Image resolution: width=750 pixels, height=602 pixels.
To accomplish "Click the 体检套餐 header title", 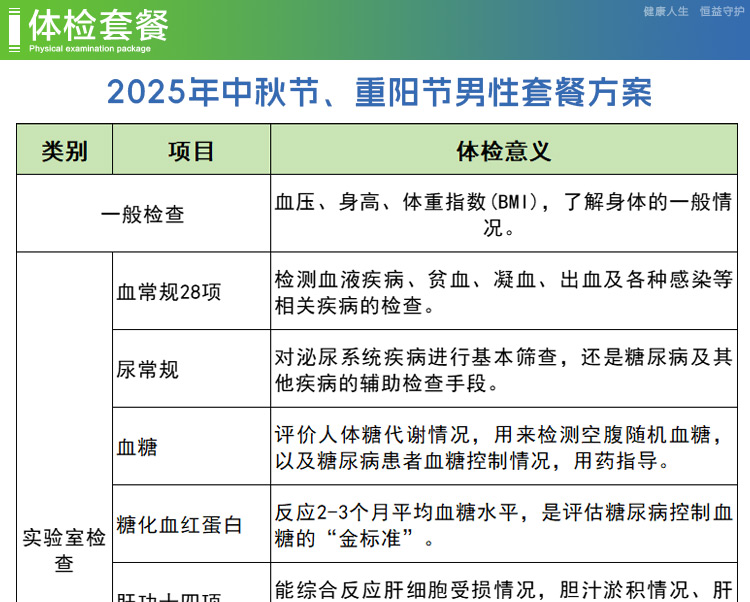I will click(98, 24).
